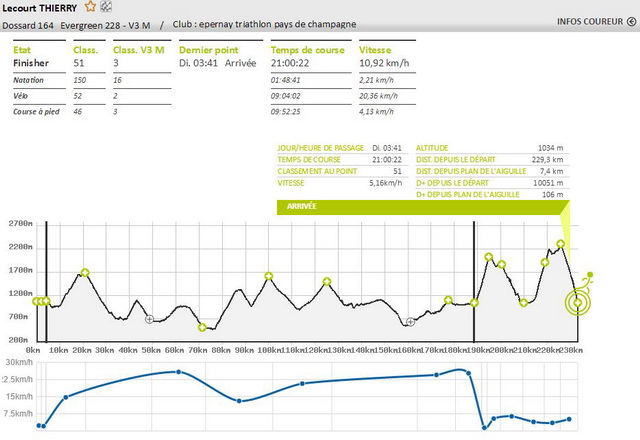
Task: Click the CLASSEMENT AU POINT label
Action: [317, 171]
